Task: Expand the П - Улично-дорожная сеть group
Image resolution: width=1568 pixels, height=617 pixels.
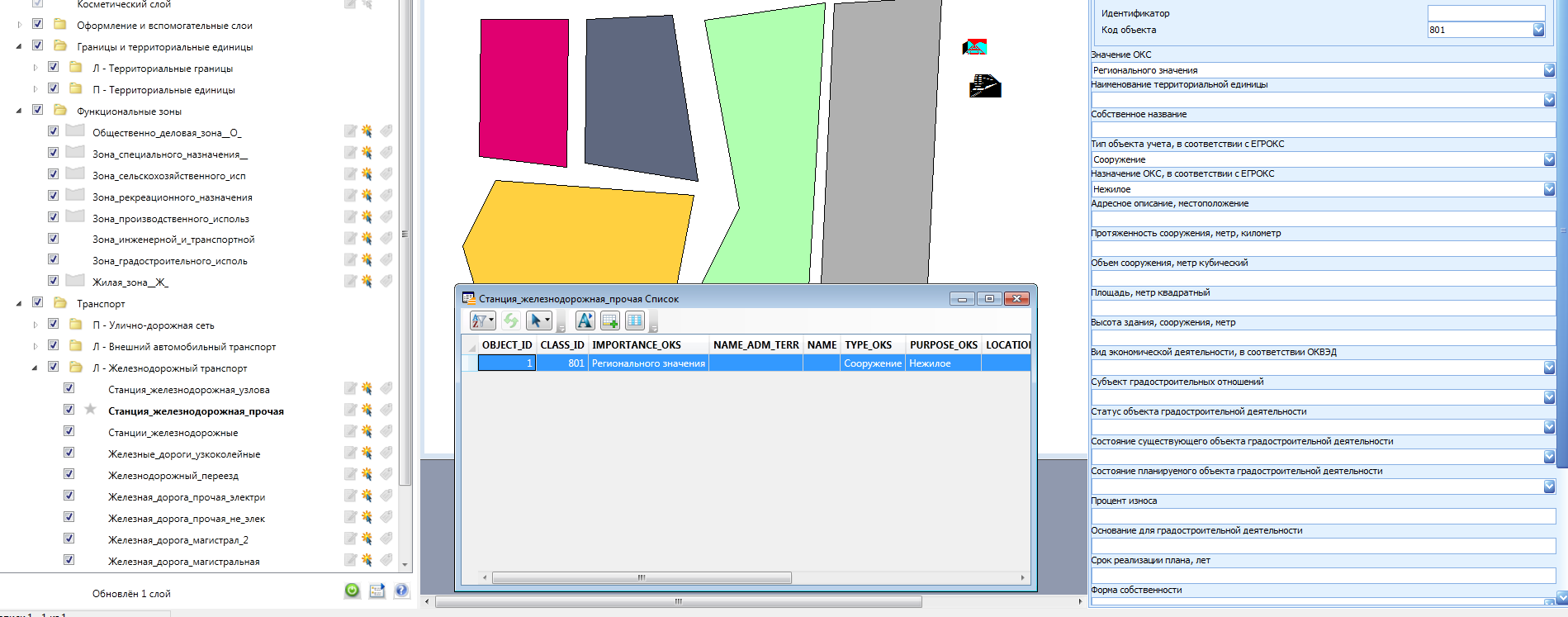Action: tap(35, 325)
